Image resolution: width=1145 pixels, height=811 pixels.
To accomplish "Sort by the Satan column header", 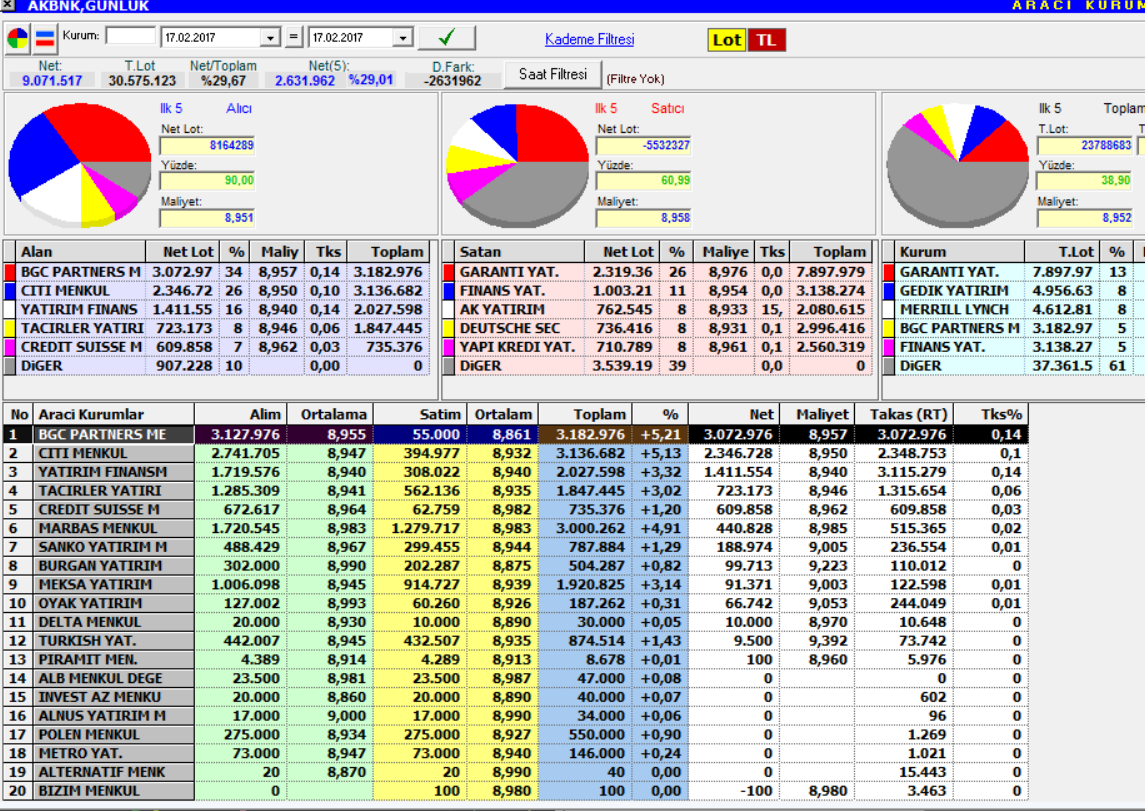I will pyautogui.click(x=520, y=252).
